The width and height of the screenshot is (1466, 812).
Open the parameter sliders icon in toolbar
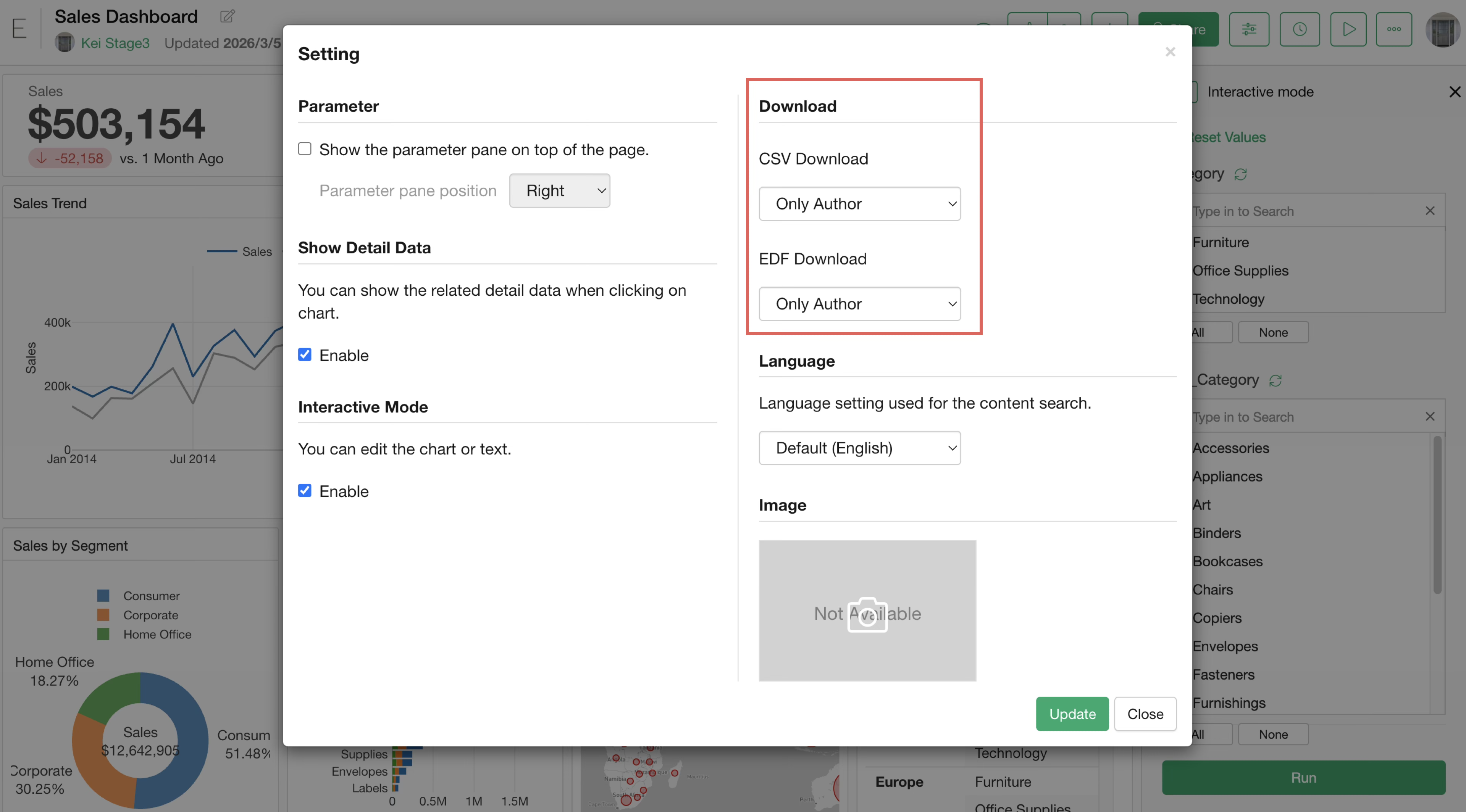[x=1249, y=29]
